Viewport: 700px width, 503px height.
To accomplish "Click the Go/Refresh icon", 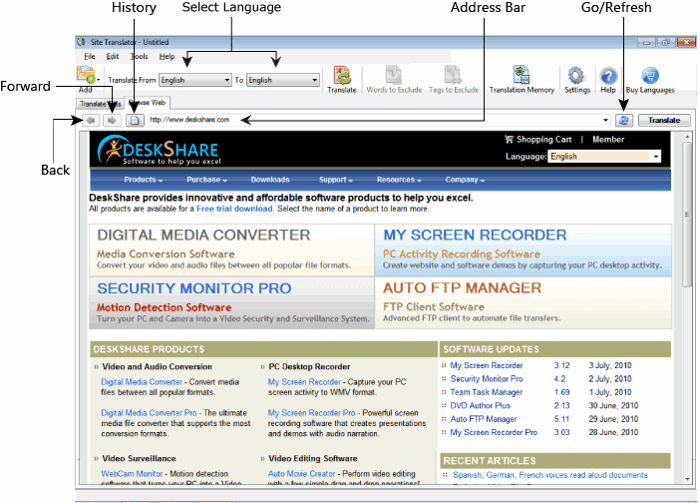I will pyautogui.click(x=624, y=120).
